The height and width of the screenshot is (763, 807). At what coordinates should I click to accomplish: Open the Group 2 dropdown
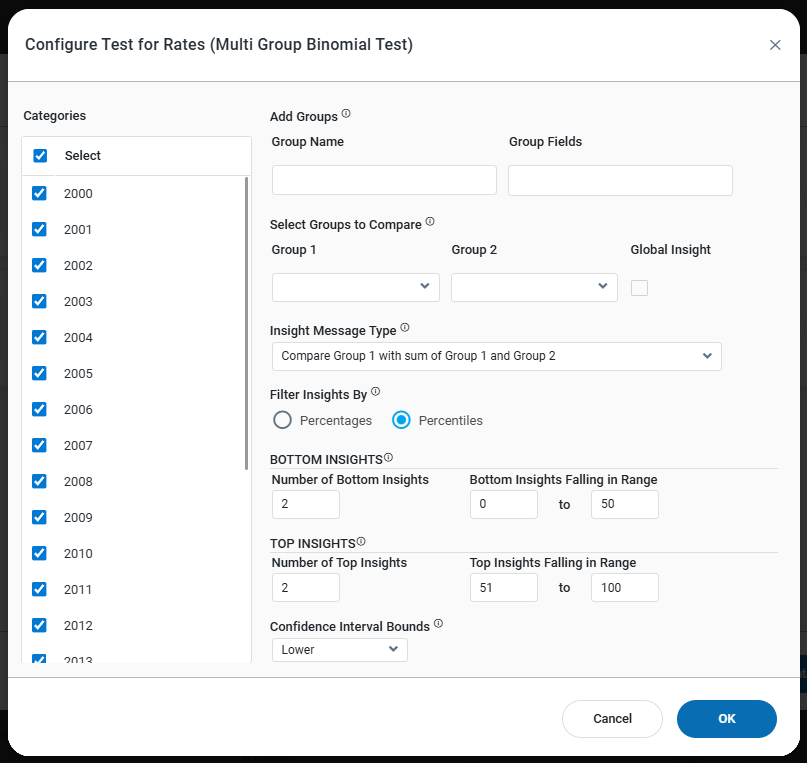(534, 287)
